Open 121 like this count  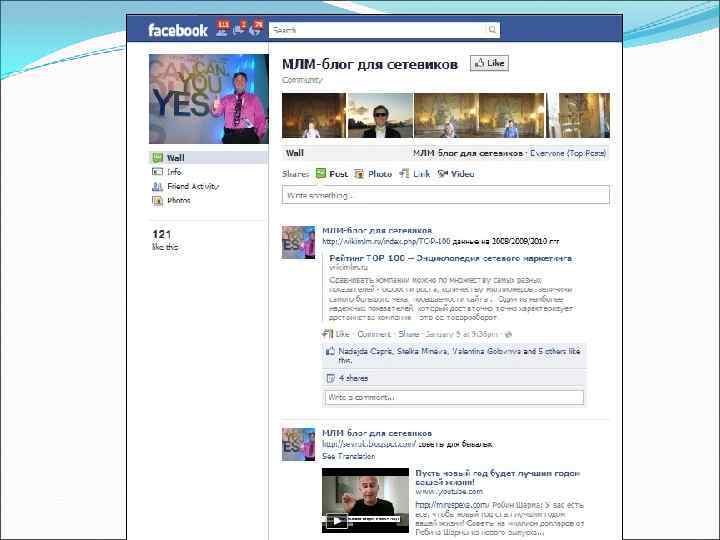(165, 240)
